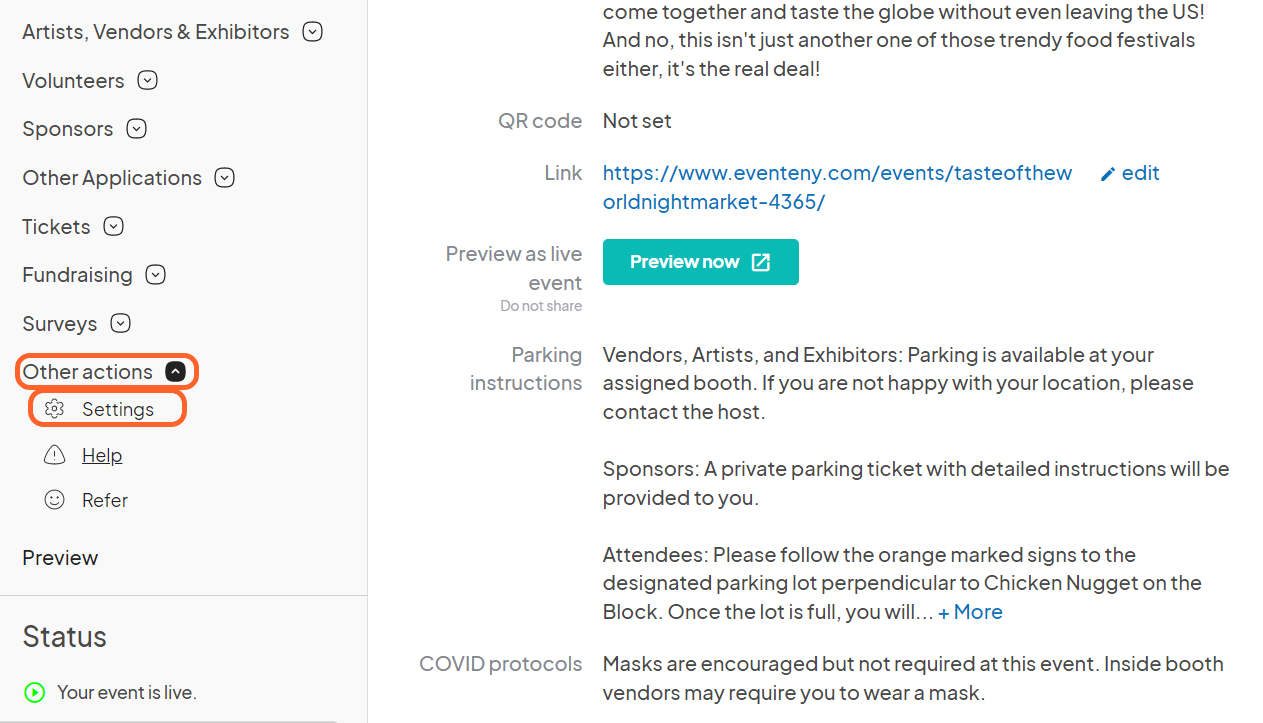Expand the Sponsors dropdown chevron

137,129
